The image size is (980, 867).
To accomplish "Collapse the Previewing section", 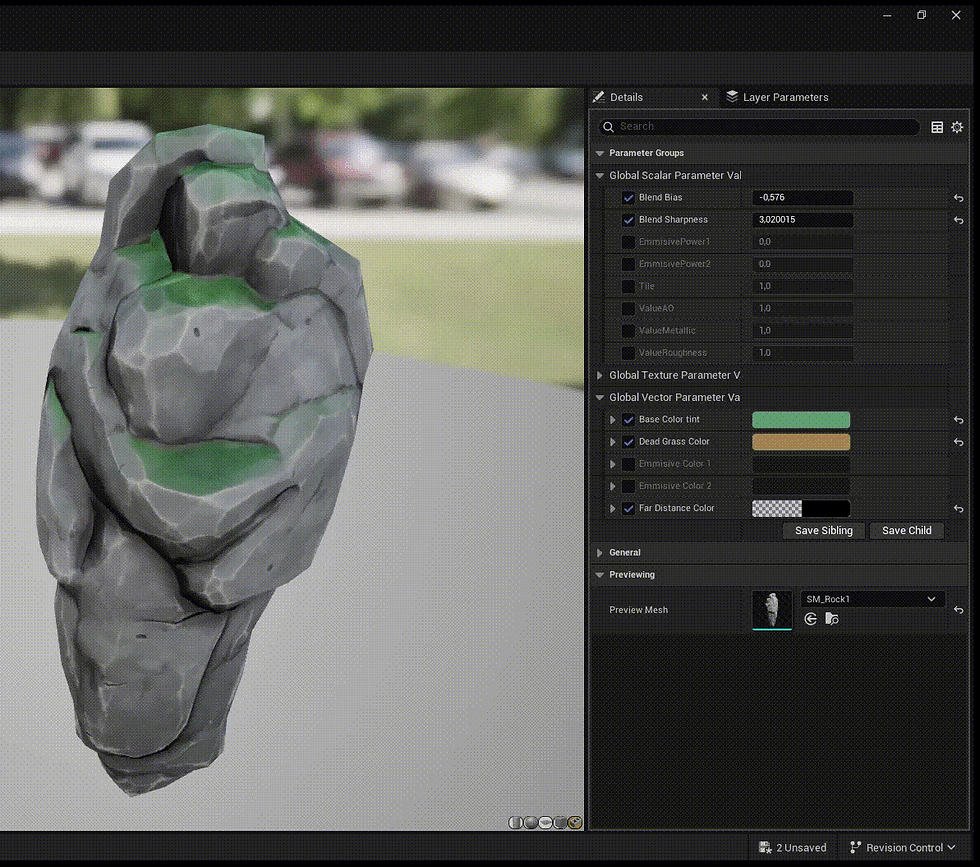I will [600, 575].
